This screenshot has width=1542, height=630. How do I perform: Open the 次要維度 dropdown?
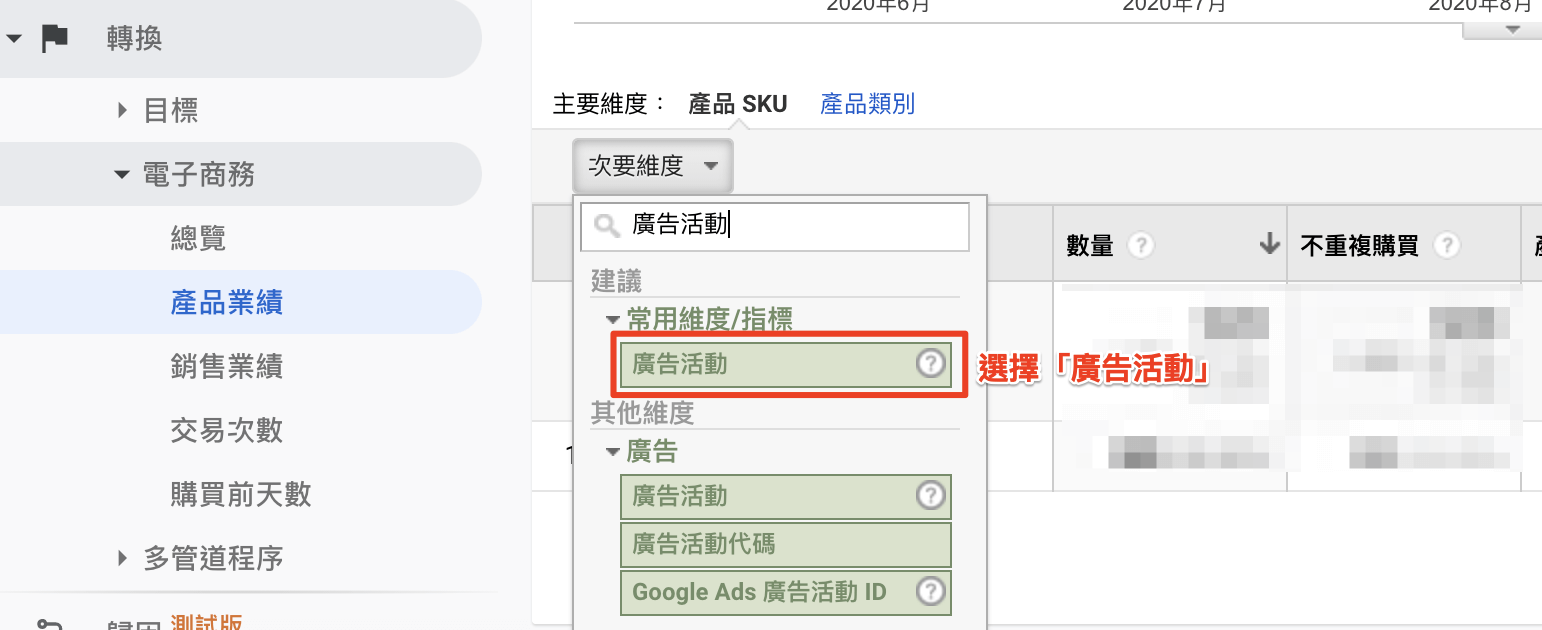tap(653, 166)
